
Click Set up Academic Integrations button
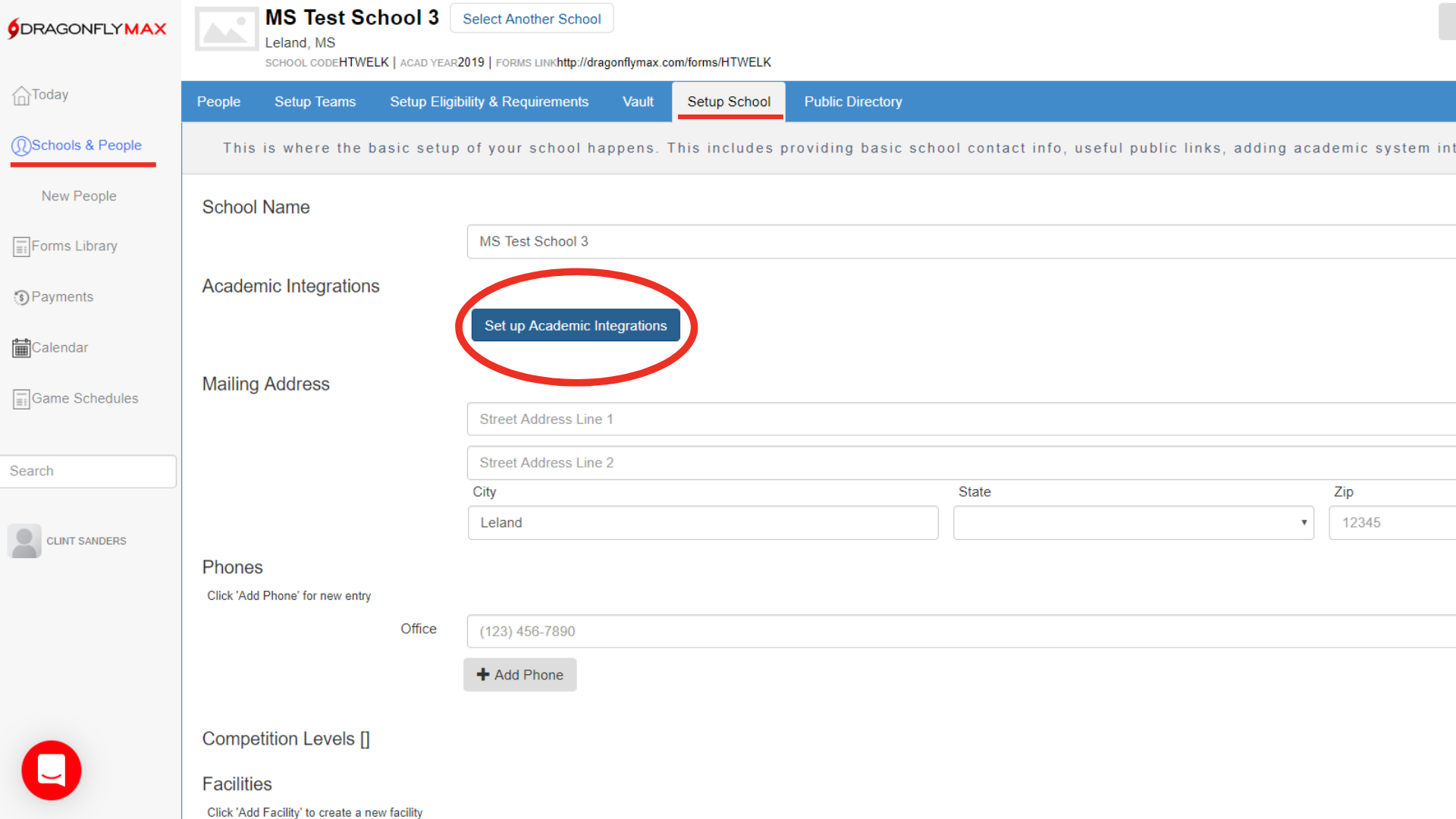pos(576,325)
